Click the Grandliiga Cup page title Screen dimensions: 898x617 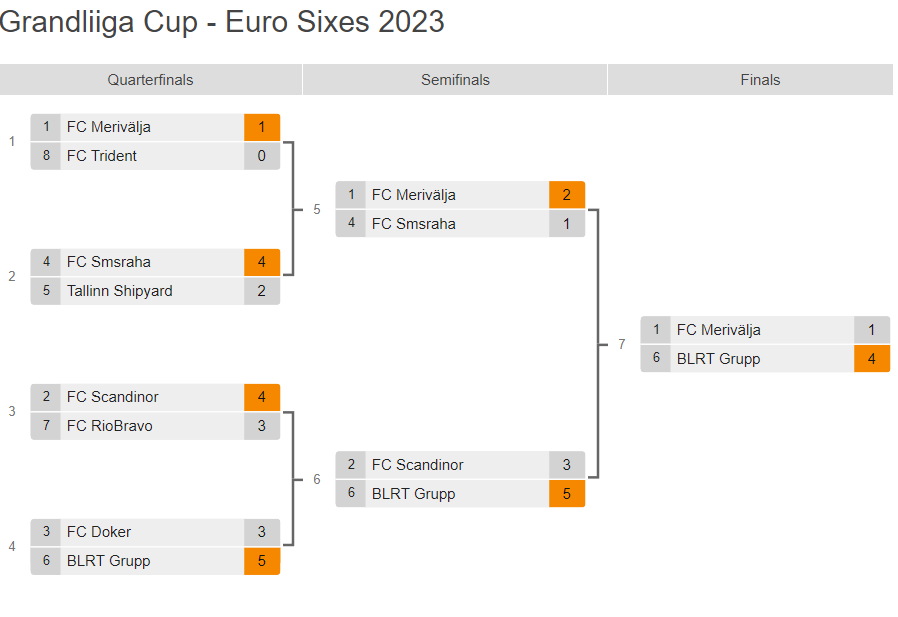tap(222, 22)
